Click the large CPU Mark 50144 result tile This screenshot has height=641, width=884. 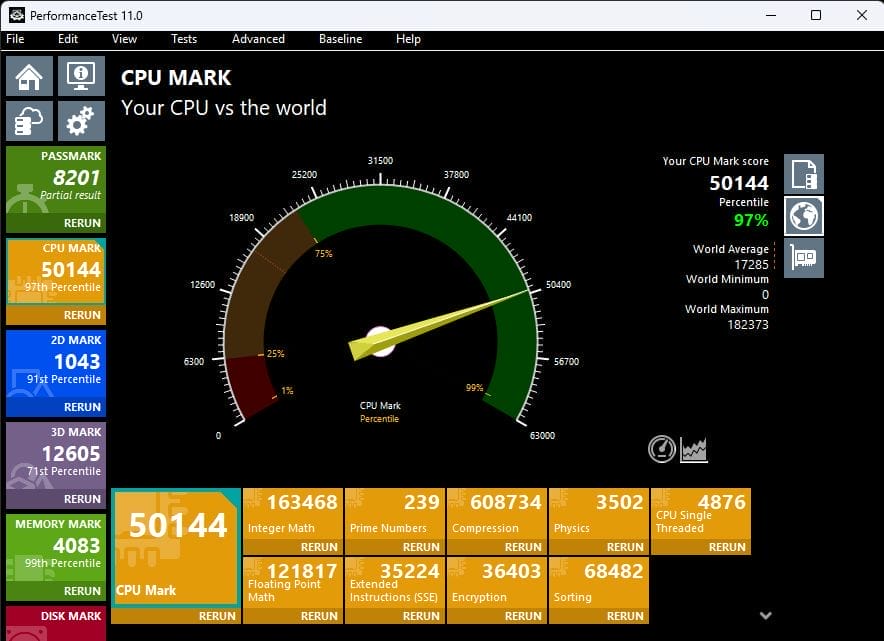tap(176, 548)
